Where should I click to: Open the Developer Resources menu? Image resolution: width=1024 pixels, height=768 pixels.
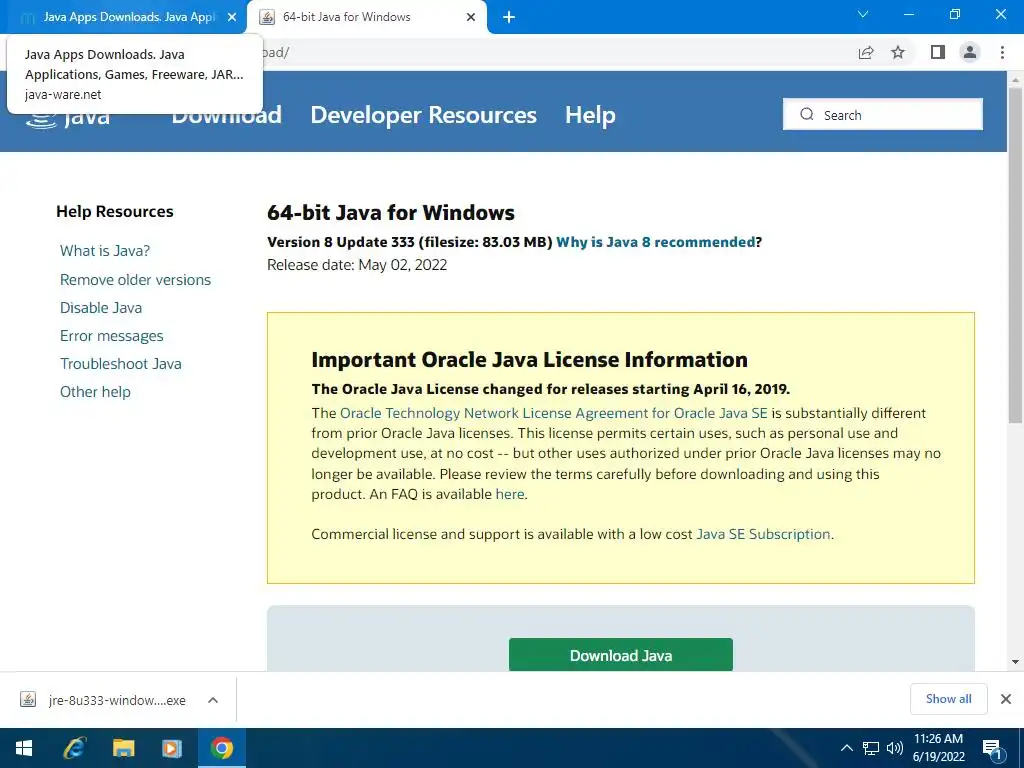click(x=423, y=115)
